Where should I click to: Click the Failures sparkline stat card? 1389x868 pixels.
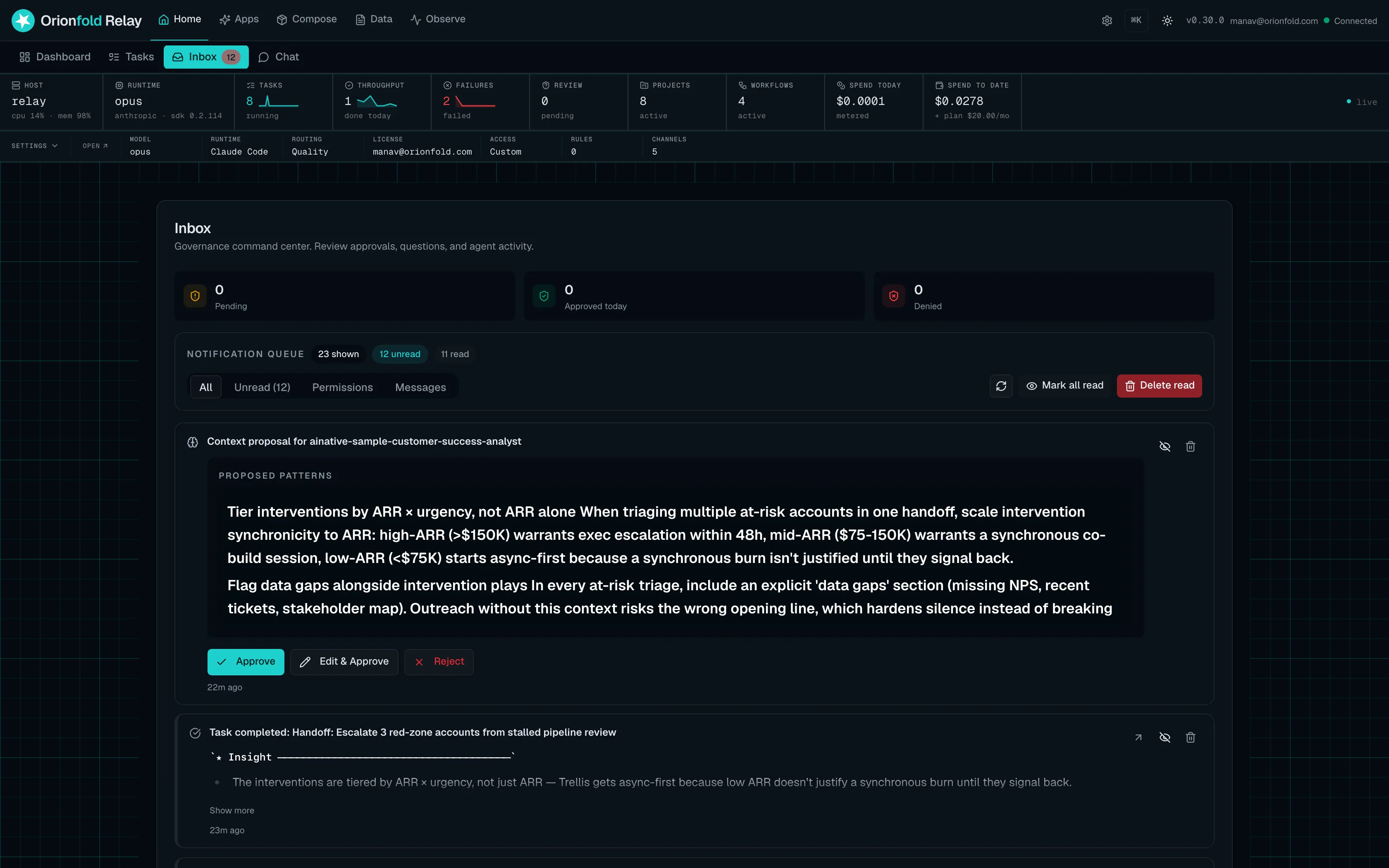[480, 101]
